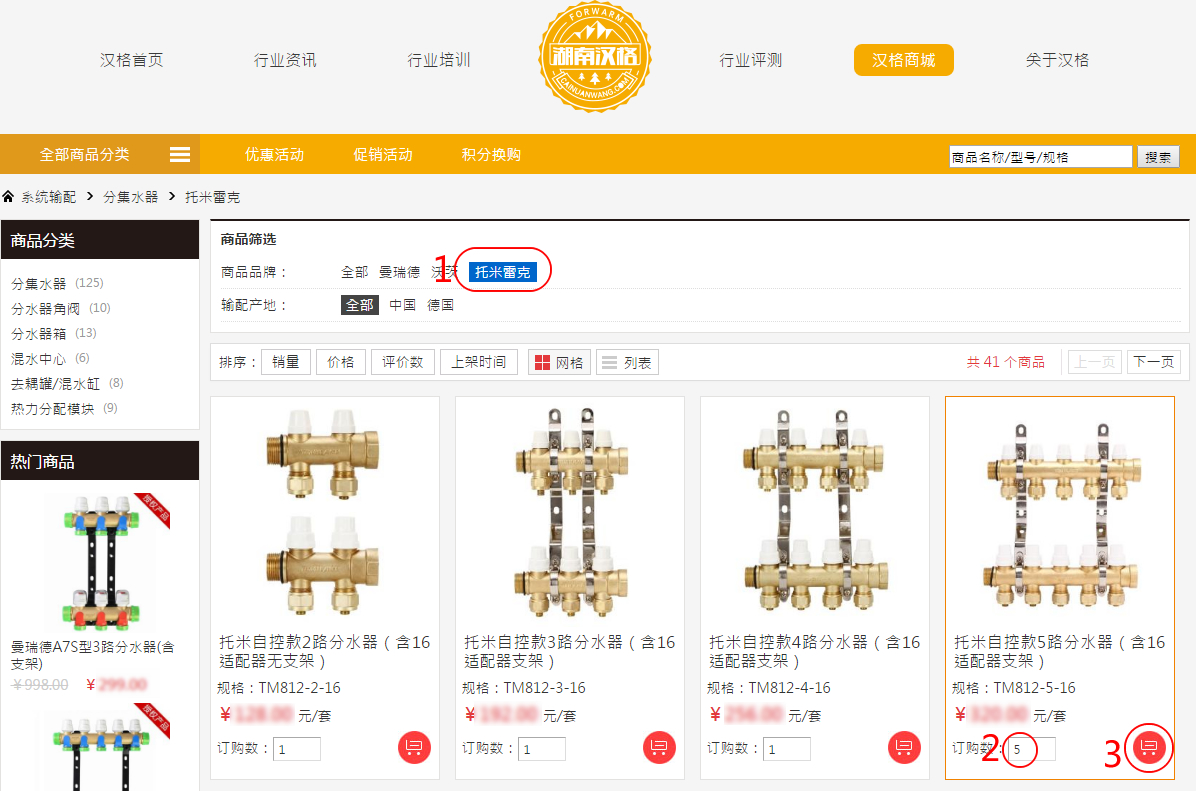Click the 湖南汉格 logo badge
This screenshot has width=1196, height=791.
point(595,57)
